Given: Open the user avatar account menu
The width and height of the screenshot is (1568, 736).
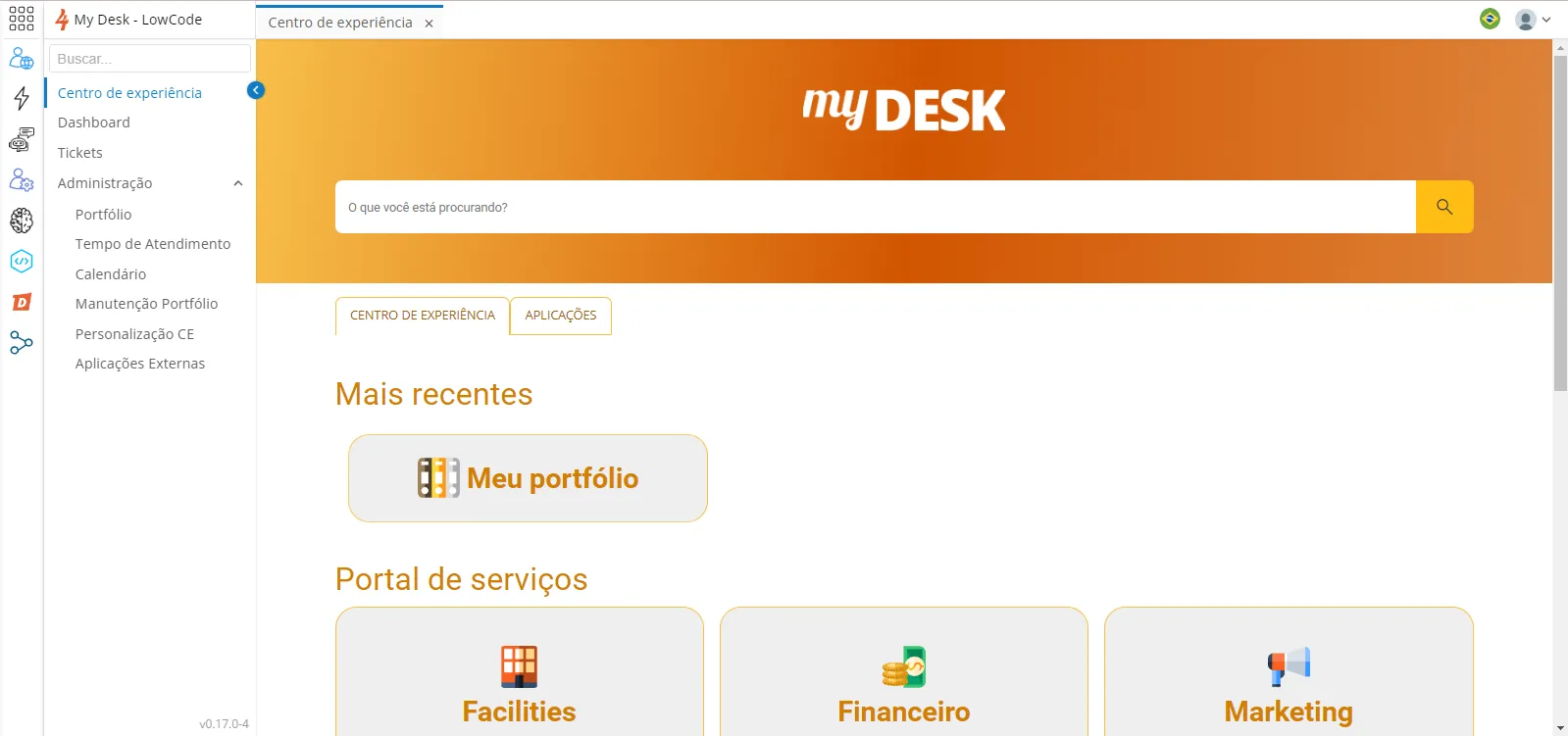Looking at the screenshot, I should [x=1532, y=20].
